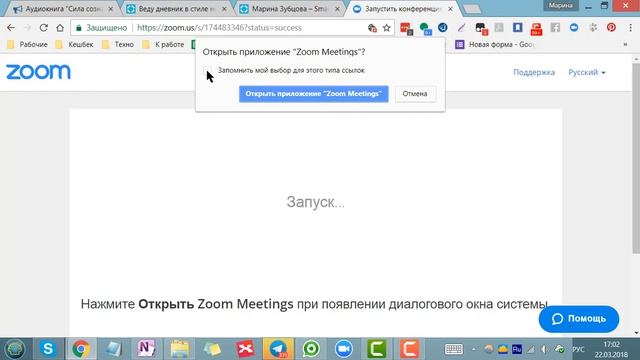
Task: Click 'Марина' Chrome profile button
Action: point(561,5)
